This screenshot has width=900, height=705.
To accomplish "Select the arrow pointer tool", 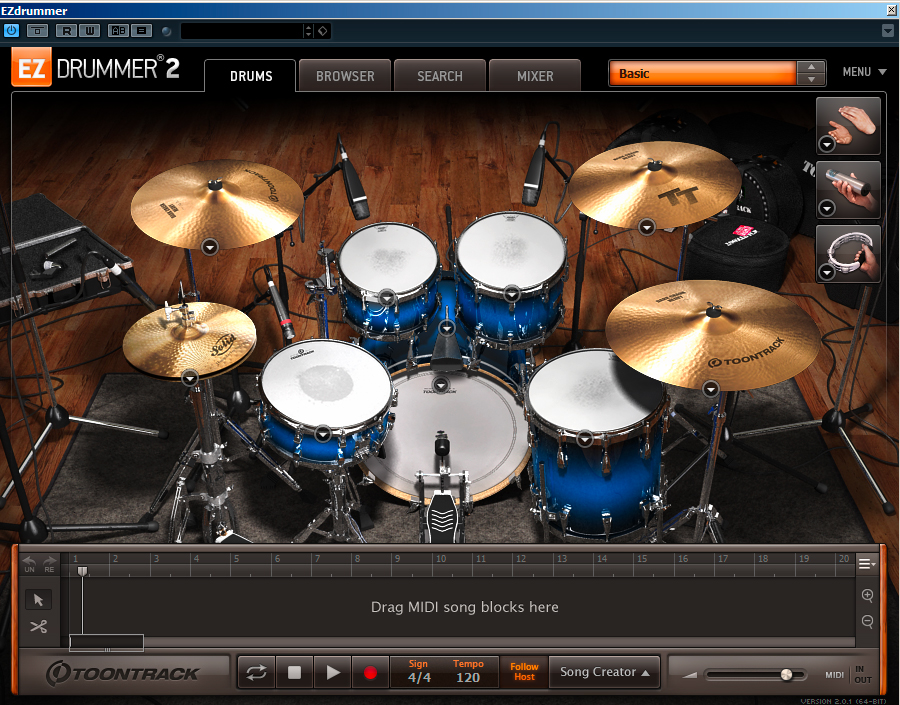I will (x=38, y=600).
